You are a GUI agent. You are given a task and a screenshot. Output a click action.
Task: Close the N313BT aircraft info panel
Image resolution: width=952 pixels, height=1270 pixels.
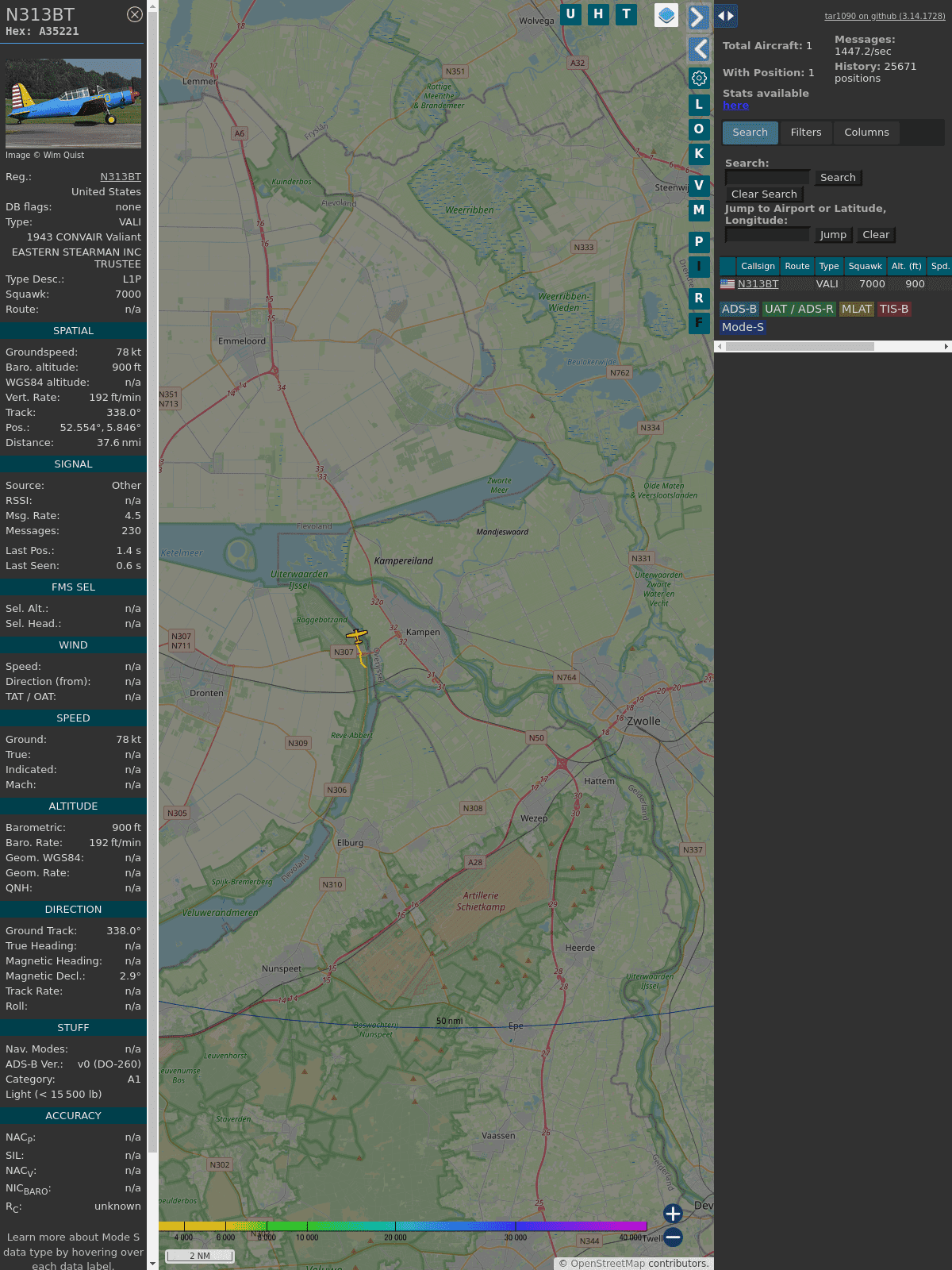click(x=135, y=14)
